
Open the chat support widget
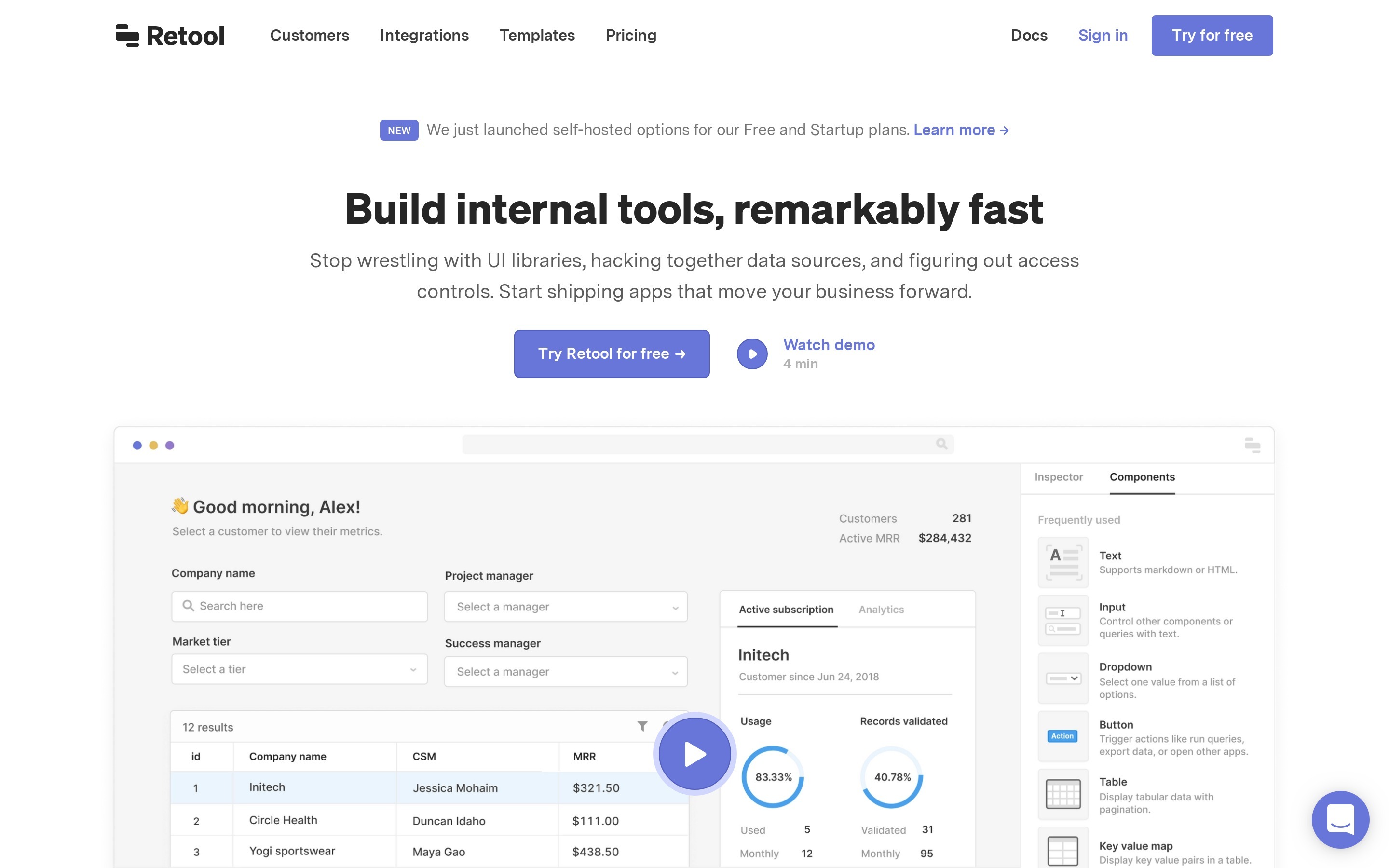(x=1340, y=819)
